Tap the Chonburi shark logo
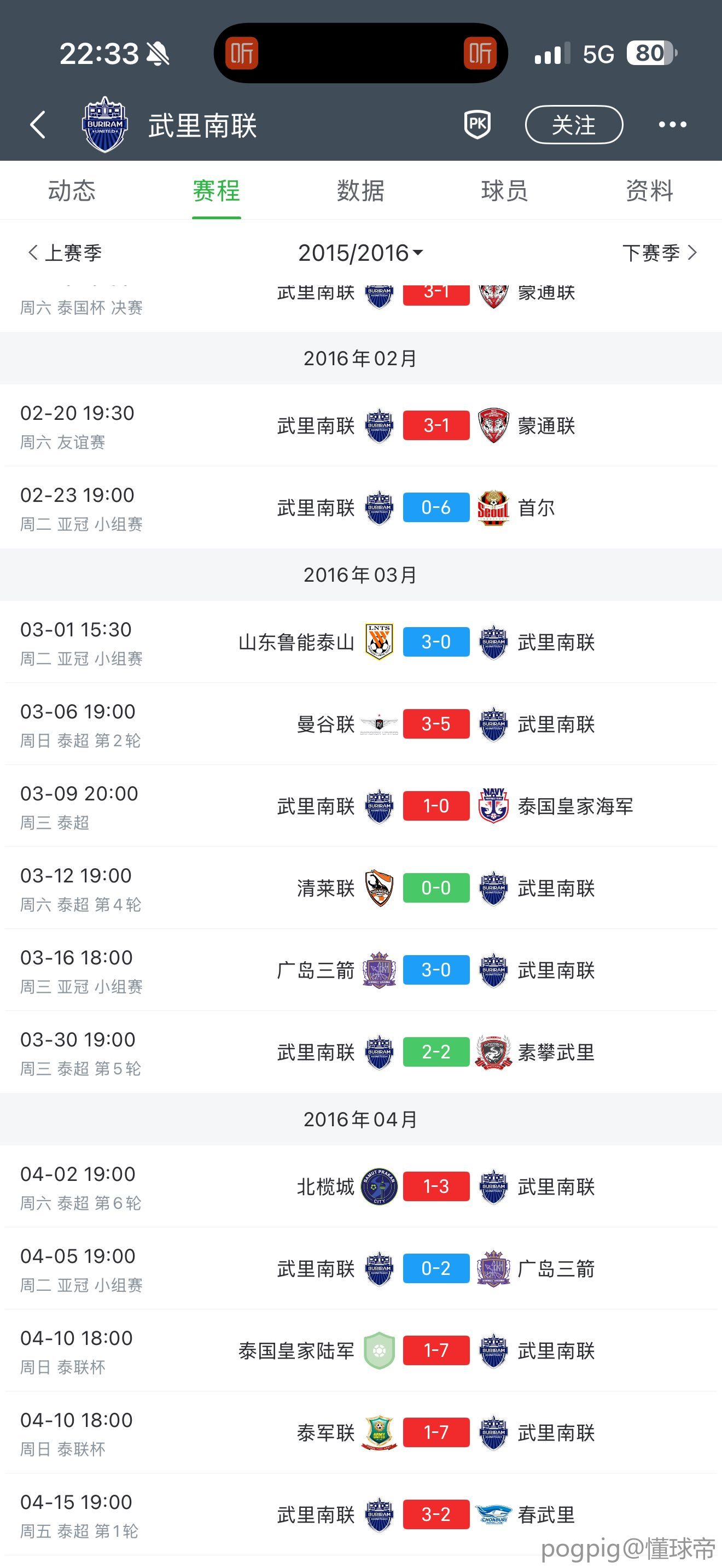Image resolution: width=722 pixels, height=1568 pixels. coord(493,1514)
